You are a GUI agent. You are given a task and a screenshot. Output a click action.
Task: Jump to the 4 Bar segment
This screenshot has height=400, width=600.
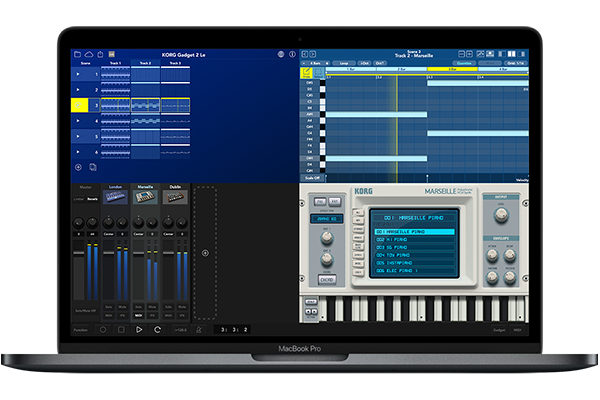point(504,69)
